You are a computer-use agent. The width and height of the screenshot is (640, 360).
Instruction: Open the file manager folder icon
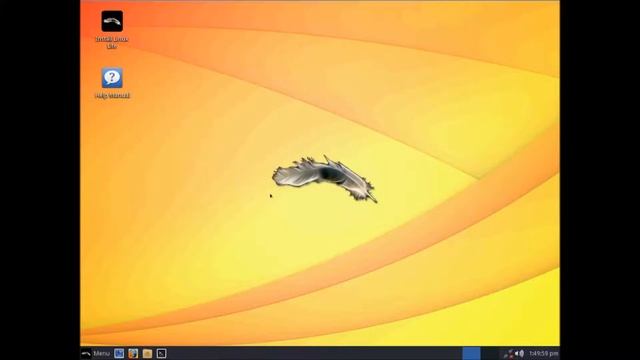point(147,353)
